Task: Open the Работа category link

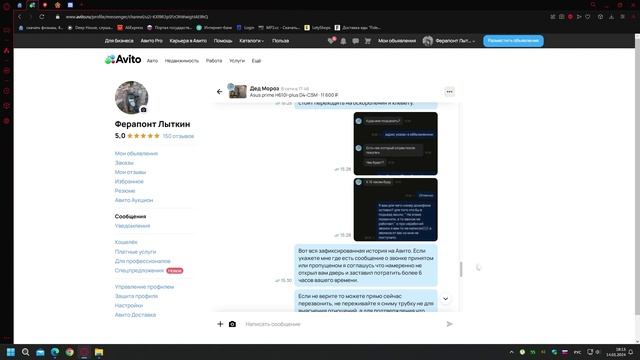Action: point(214,61)
